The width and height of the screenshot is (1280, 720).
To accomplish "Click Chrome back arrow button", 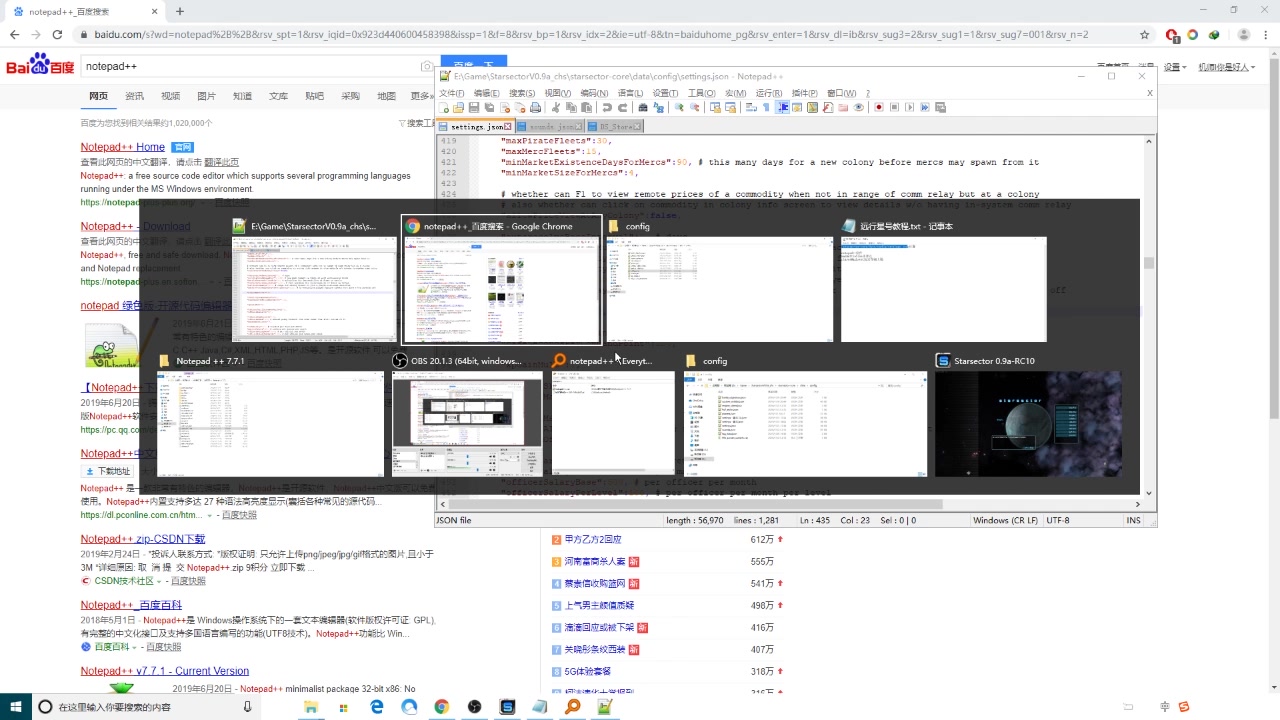I will pyautogui.click(x=14, y=34).
